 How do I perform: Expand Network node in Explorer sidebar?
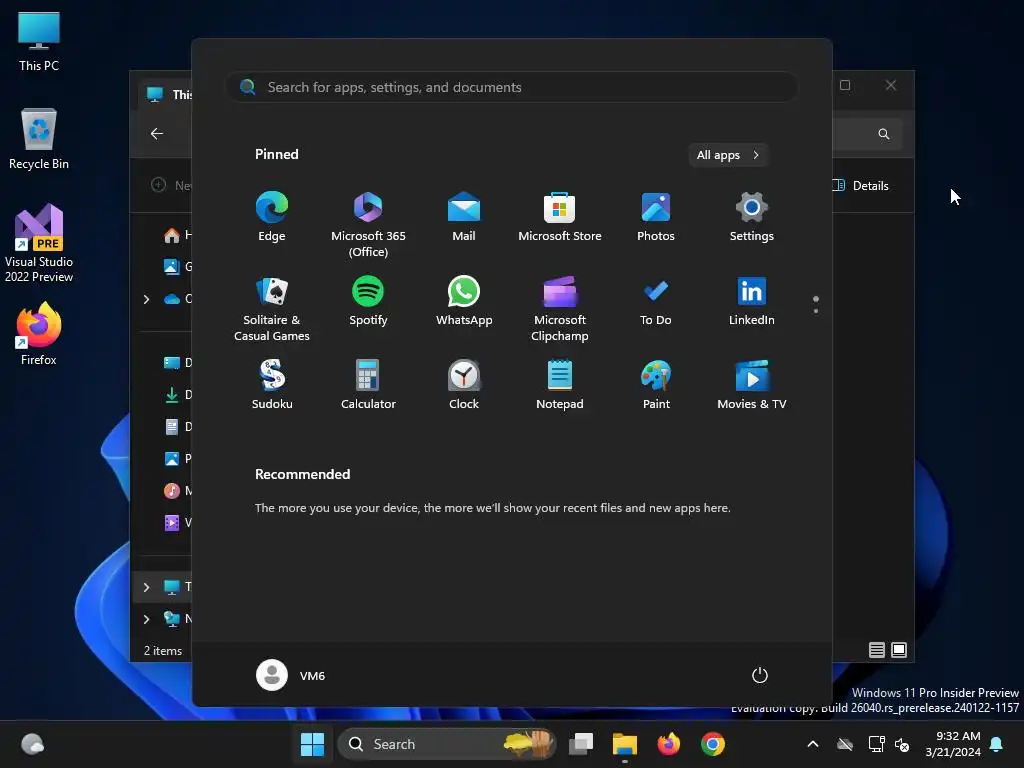[x=146, y=619]
